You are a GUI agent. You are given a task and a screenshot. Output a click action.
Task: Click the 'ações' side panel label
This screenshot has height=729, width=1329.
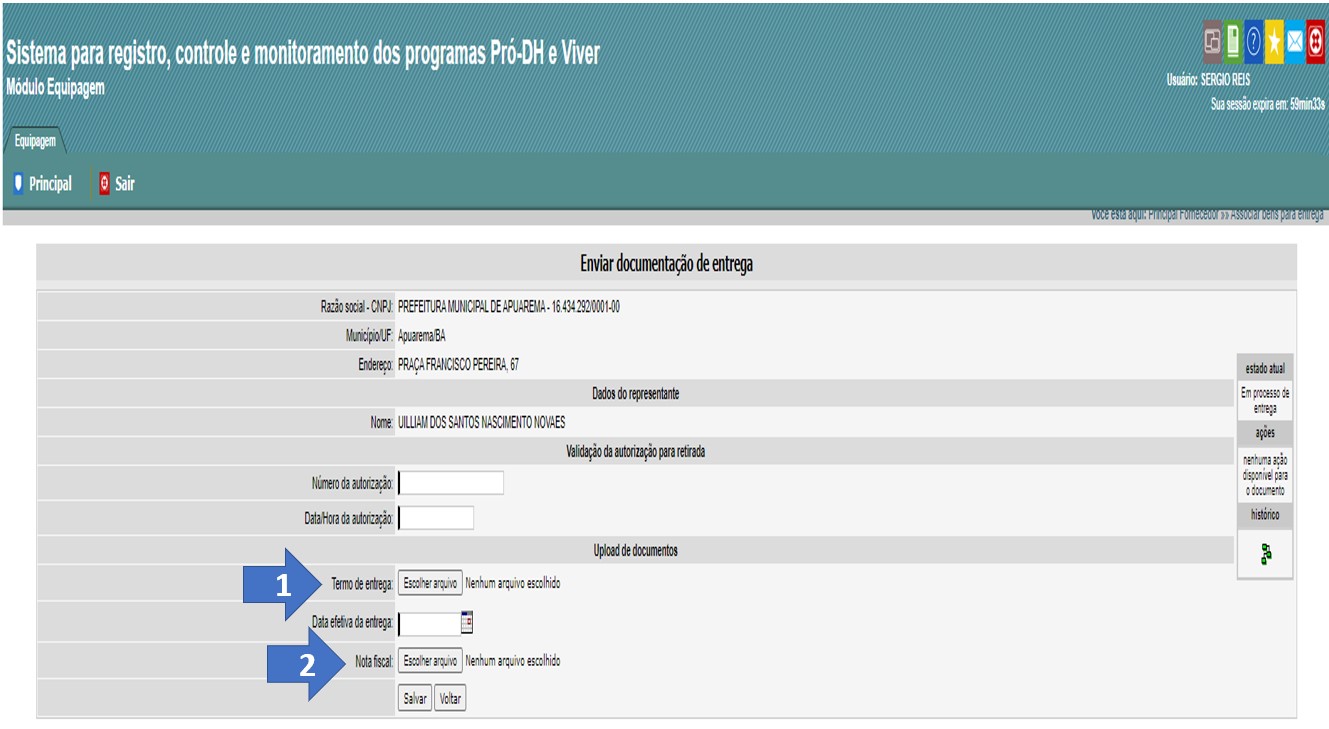tap(1265, 434)
